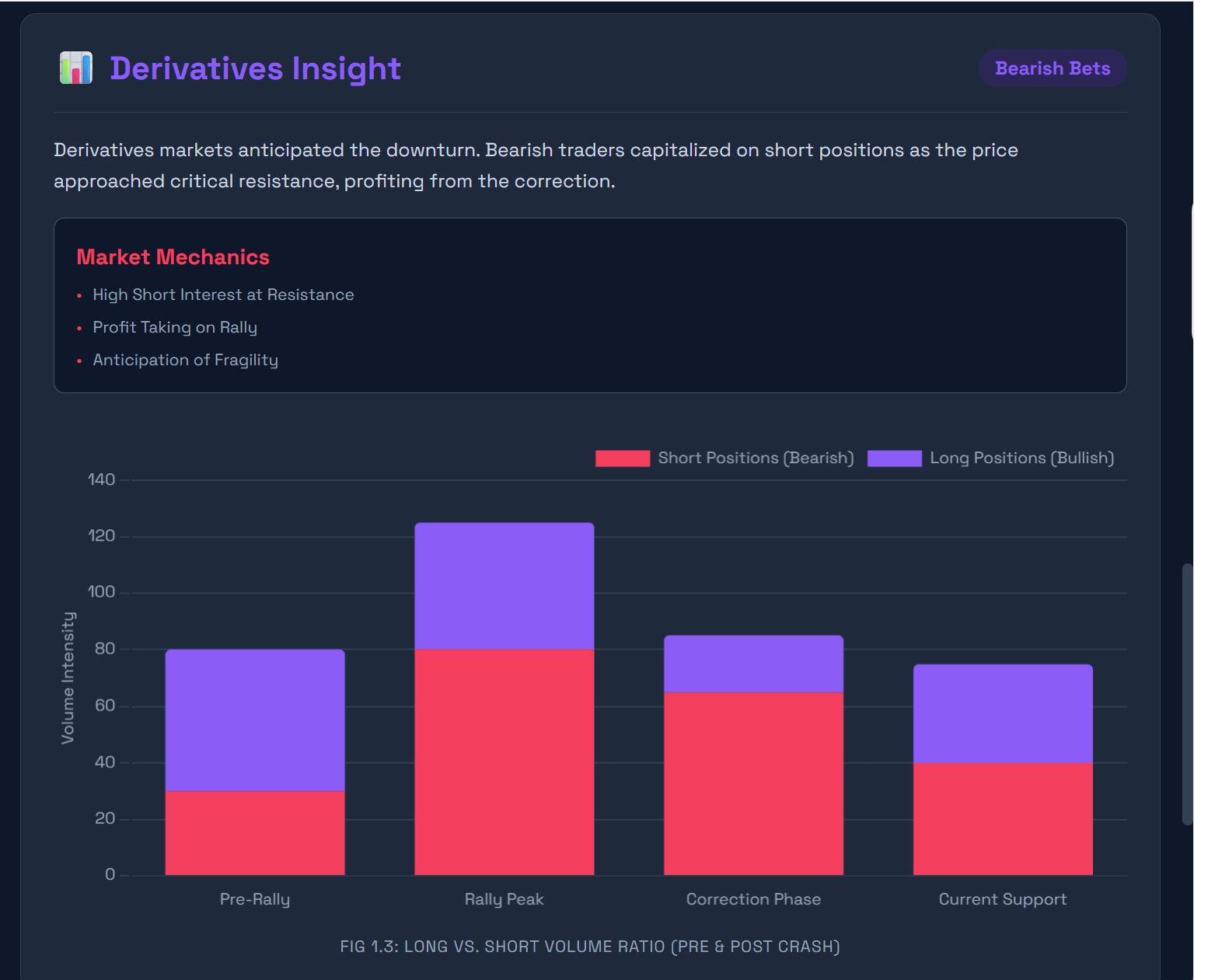
Task: Select the purple Current Support long bar
Action: click(1003, 713)
